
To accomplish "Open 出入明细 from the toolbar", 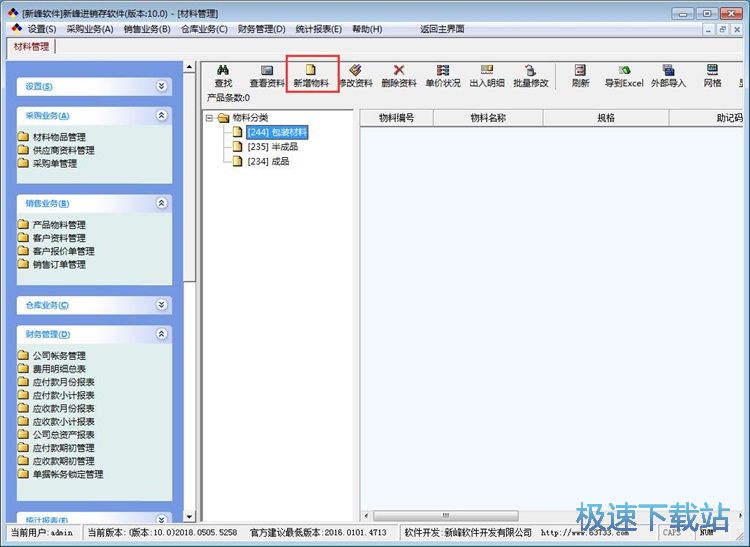I will 487,76.
